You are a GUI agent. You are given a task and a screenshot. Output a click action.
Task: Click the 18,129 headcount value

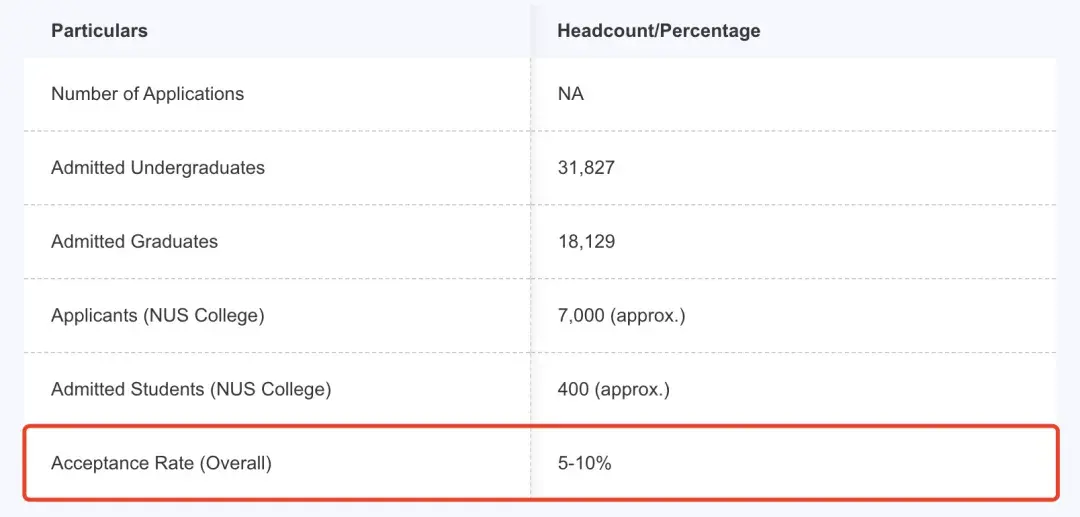tap(586, 241)
